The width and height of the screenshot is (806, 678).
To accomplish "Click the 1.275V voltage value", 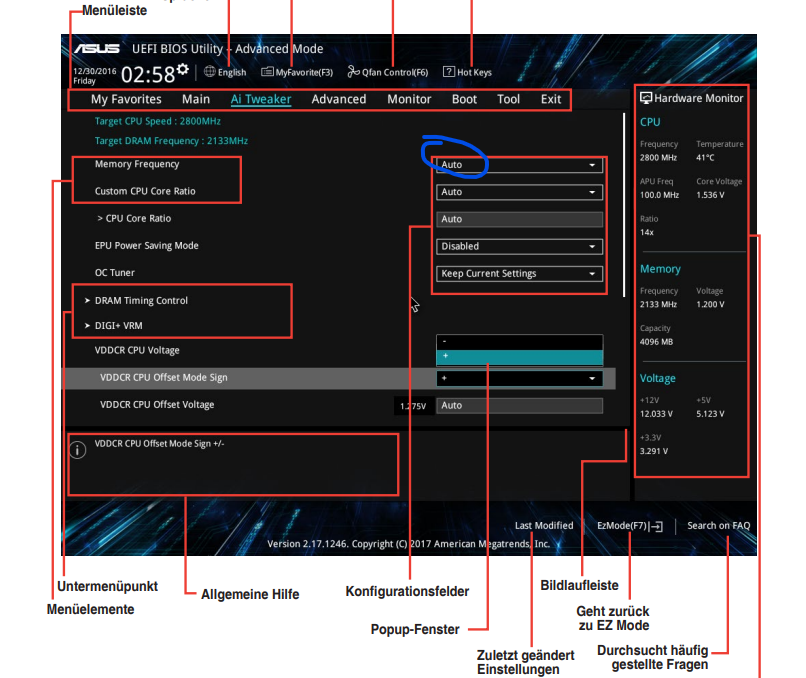I will (413, 406).
